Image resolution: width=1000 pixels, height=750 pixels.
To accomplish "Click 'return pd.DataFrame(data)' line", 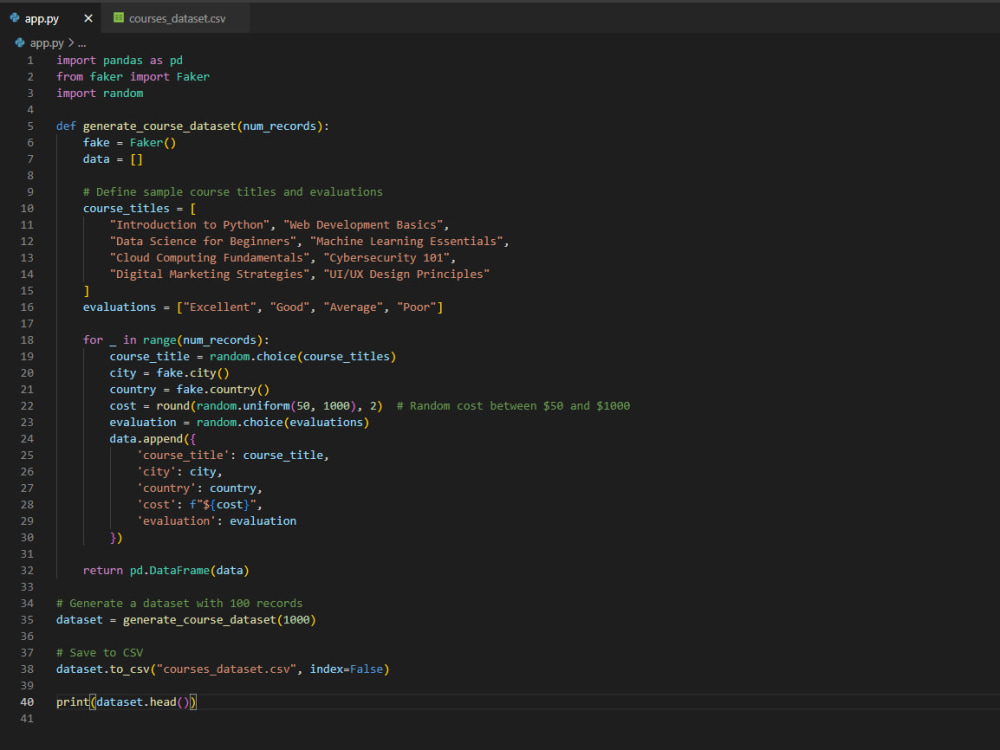I will coord(166,571).
